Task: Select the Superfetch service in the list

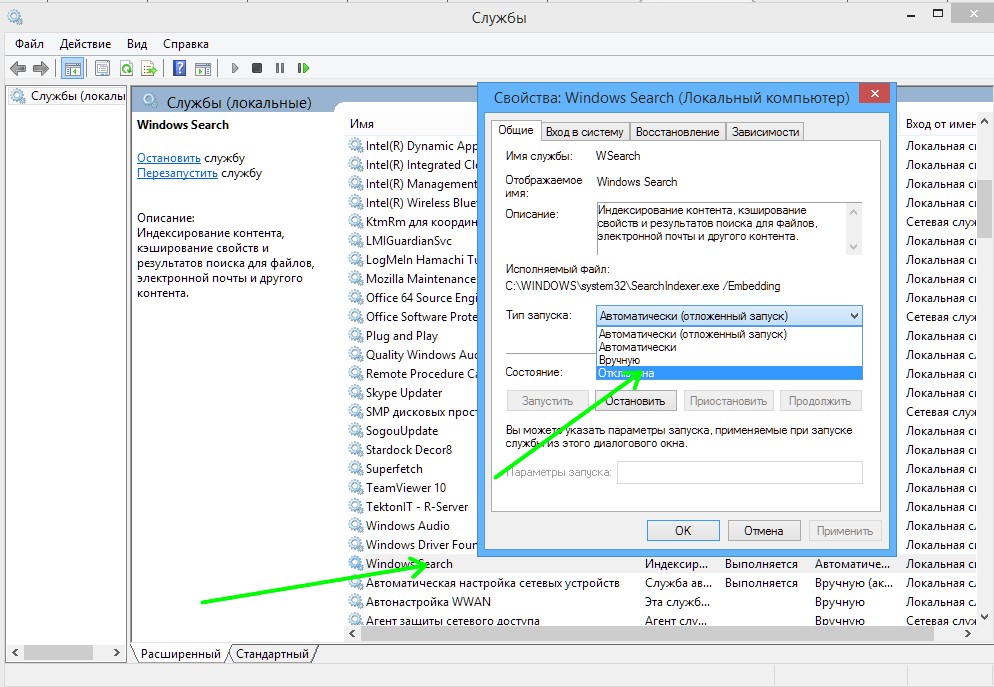Action: [394, 469]
